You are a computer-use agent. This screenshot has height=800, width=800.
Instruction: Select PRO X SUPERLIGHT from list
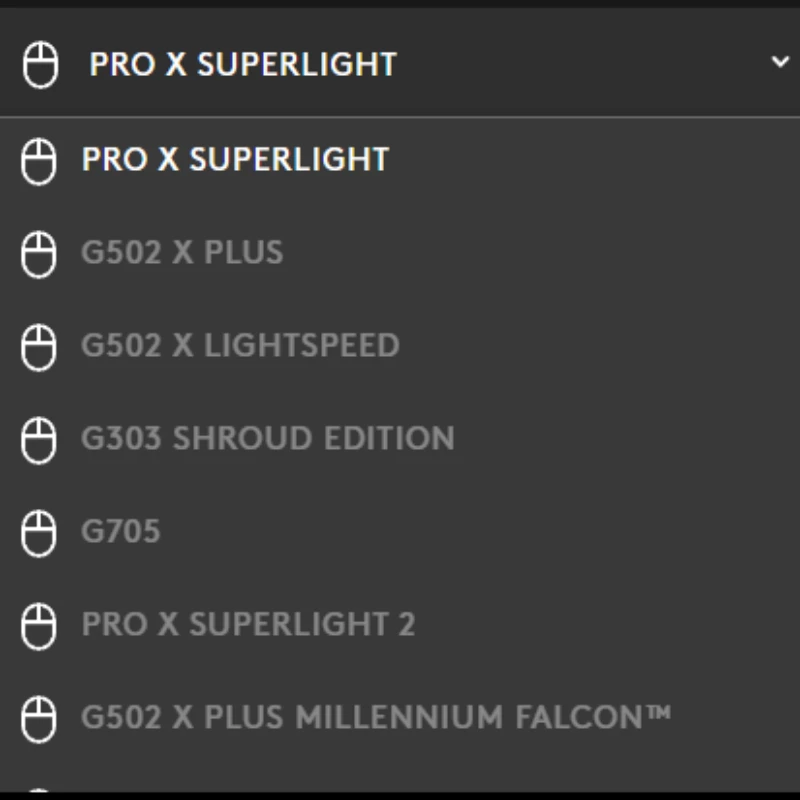point(235,160)
